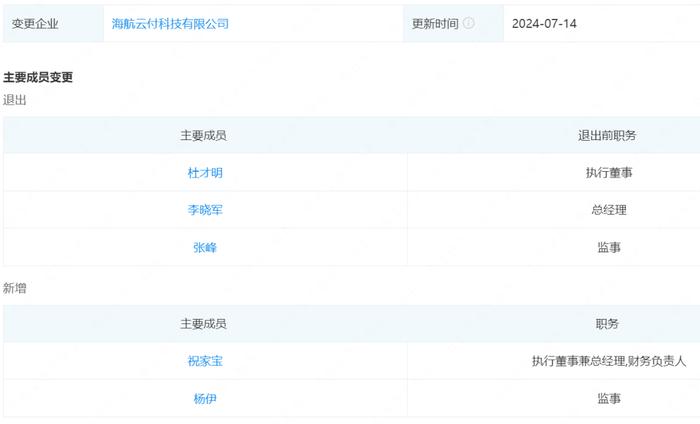Select the 监事 cell for 杨伊
Viewport: 700px width, 424px height.
pyautogui.click(x=609, y=399)
